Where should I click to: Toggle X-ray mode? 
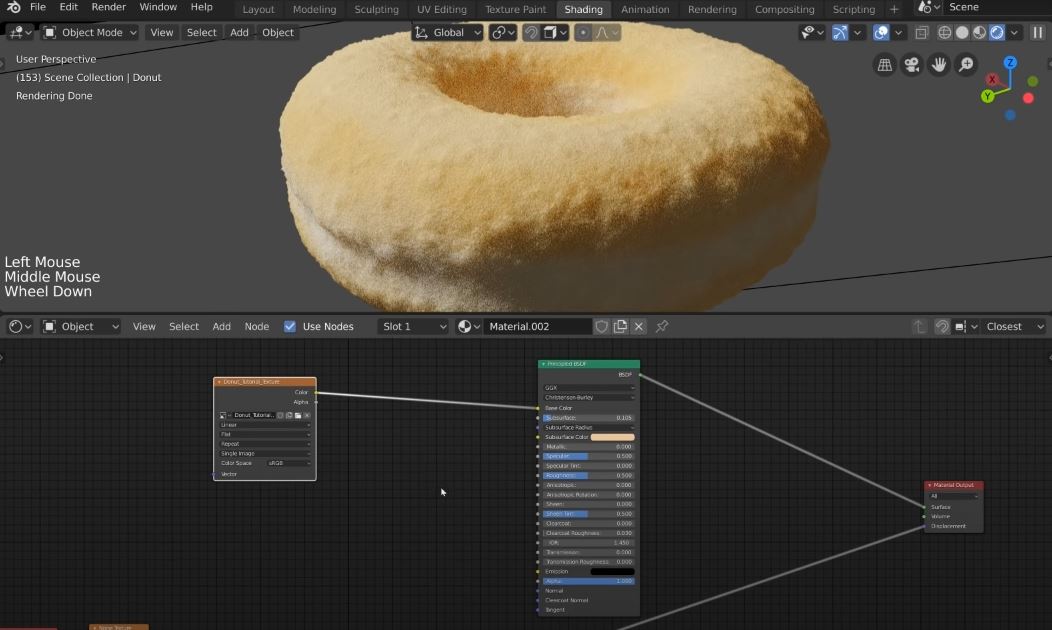(921, 32)
